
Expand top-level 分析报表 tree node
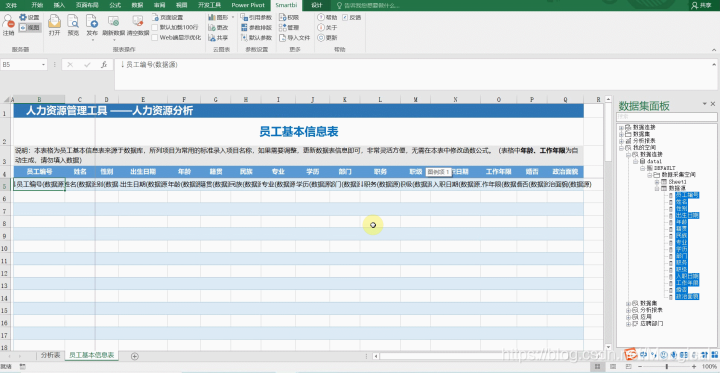point(621,141)
